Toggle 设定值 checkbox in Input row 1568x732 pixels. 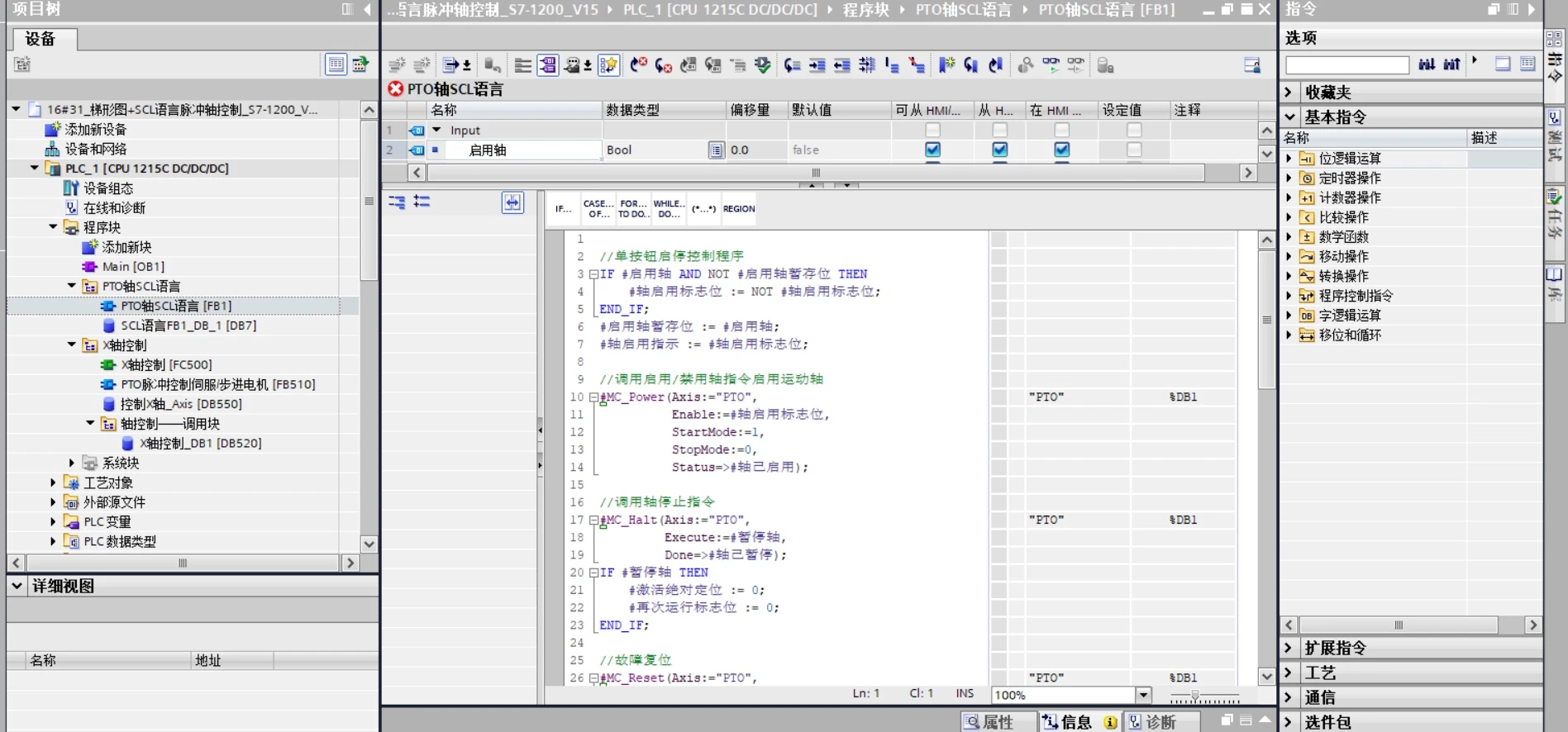[x=1134, y=130]
